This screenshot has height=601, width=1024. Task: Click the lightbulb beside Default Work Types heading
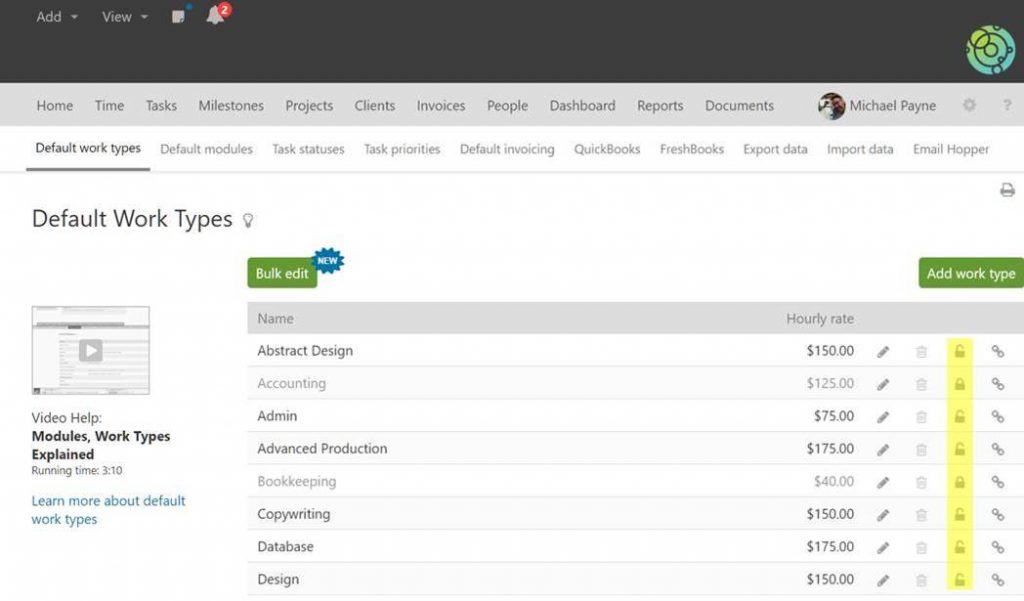coord(248,221)
